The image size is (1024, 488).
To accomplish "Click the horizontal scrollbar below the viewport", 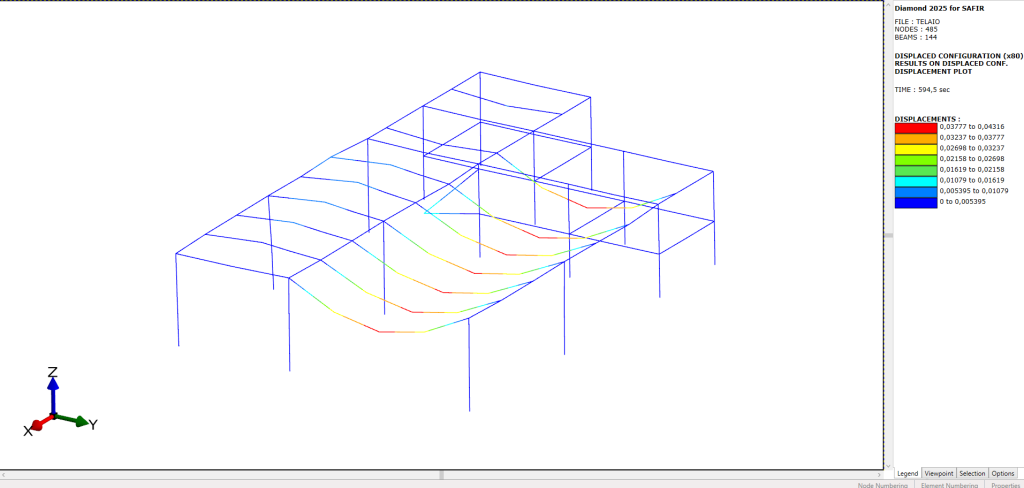I will [x=442, y=473].
